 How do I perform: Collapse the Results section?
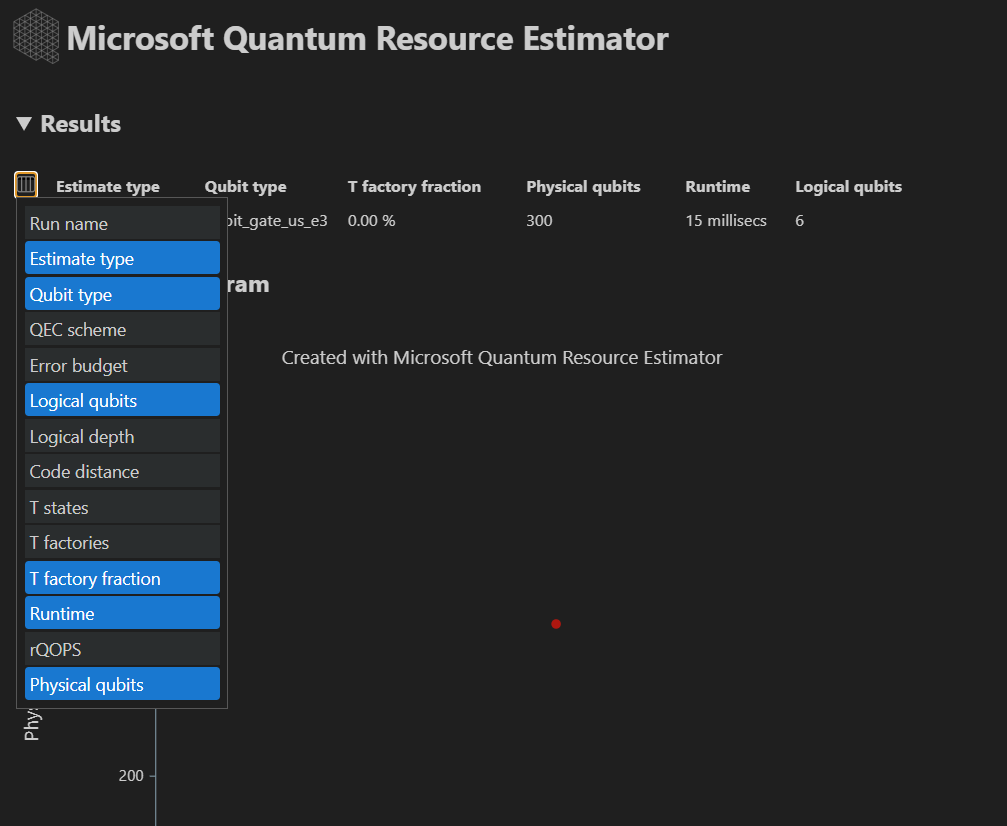coord(22,124)
